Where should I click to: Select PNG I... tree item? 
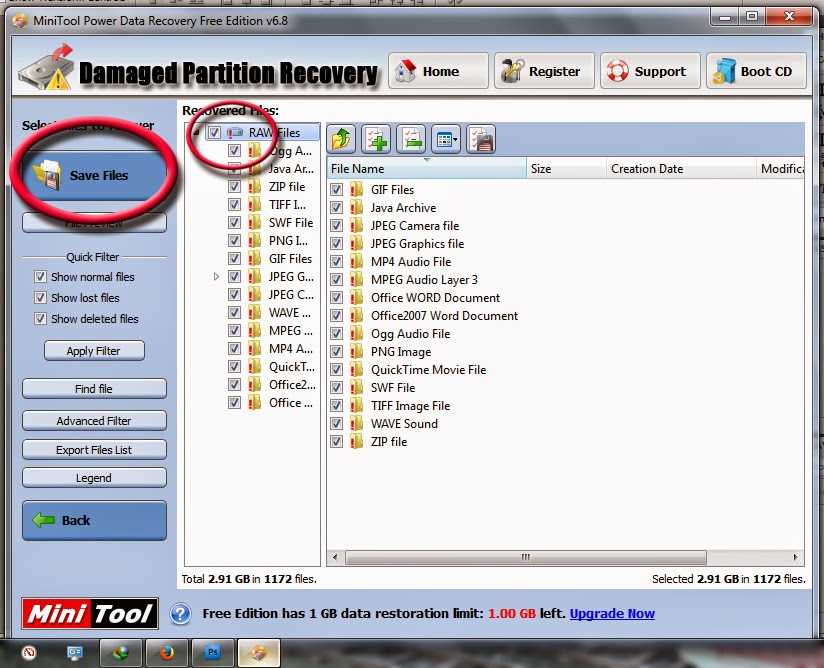click(x=289, y=240)
